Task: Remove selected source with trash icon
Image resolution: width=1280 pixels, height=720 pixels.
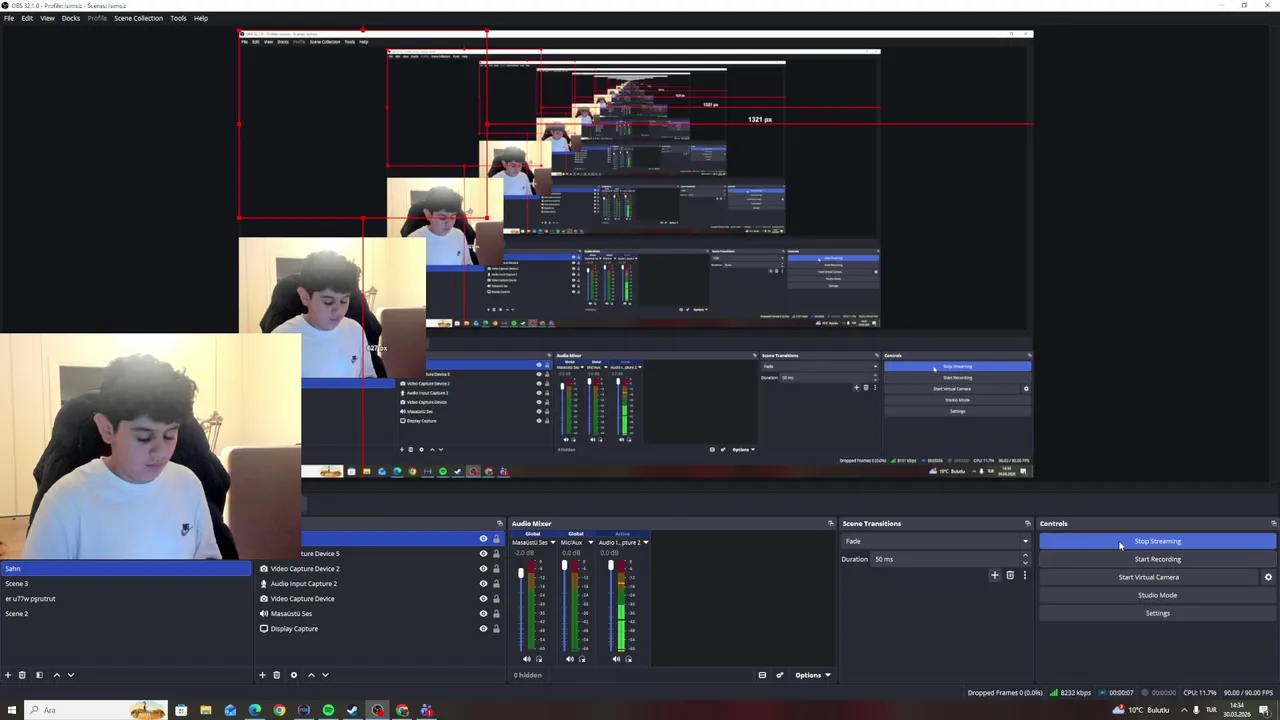Action: click(277, 675)
